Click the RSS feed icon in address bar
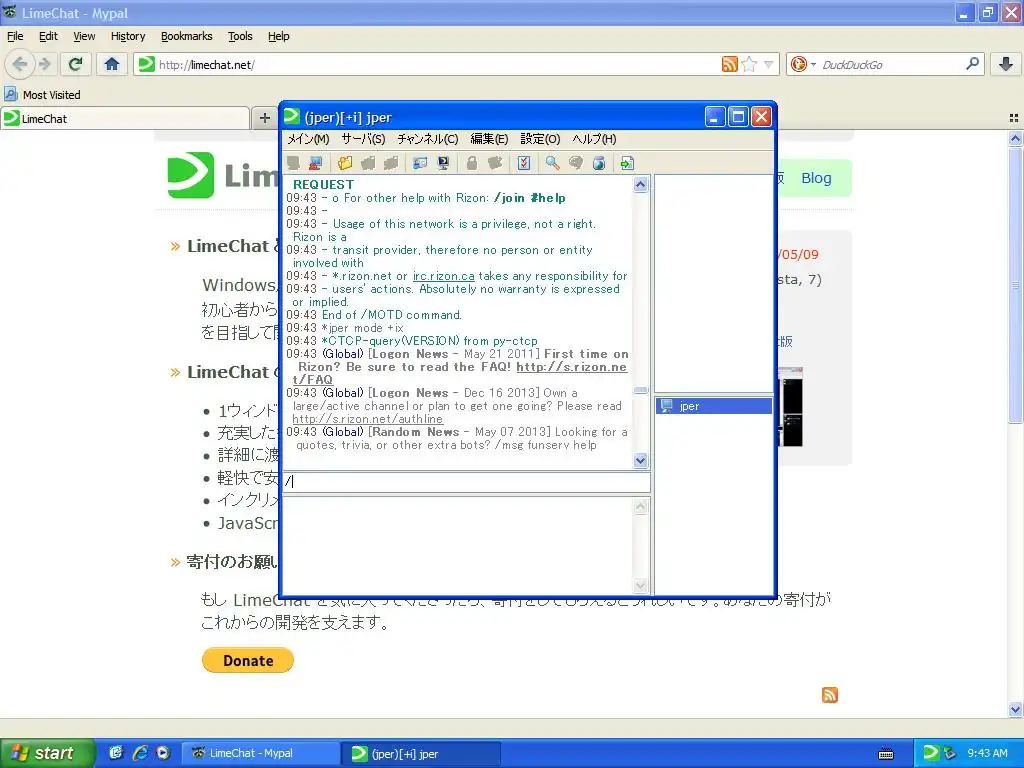Screen dimensions: 1024x768 point(729,64)
